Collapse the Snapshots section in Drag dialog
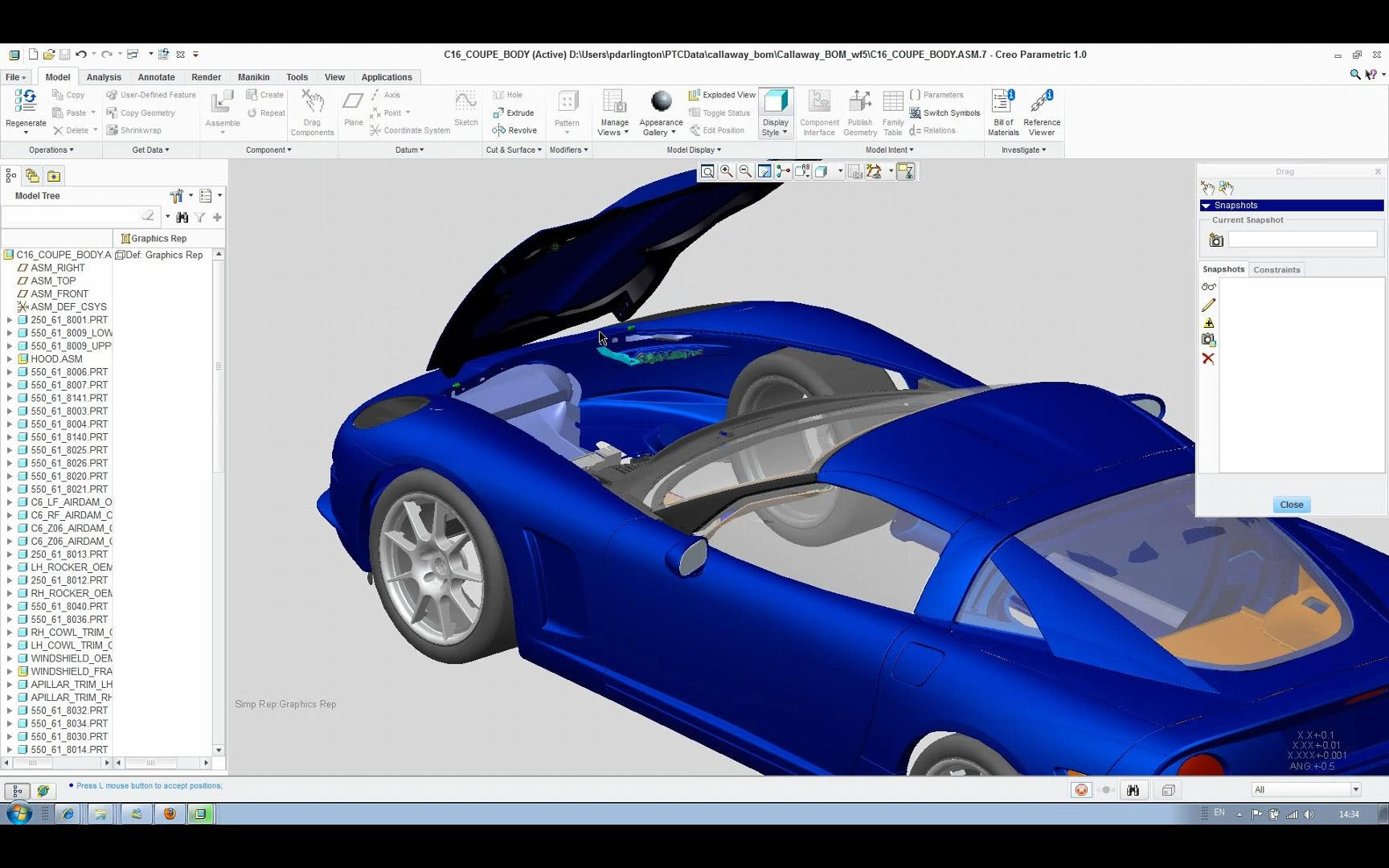This screenshot has height=868, width=1389. [1206, 206]
